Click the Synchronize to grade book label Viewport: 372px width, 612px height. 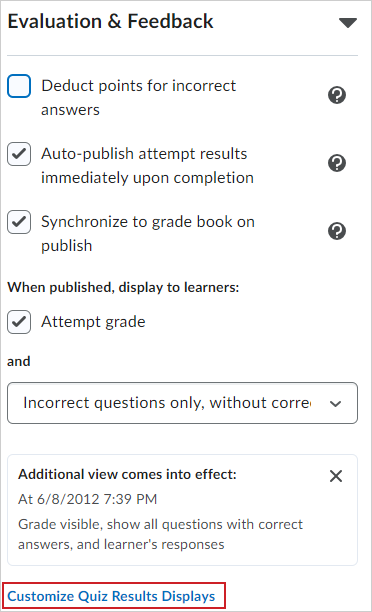148,233
